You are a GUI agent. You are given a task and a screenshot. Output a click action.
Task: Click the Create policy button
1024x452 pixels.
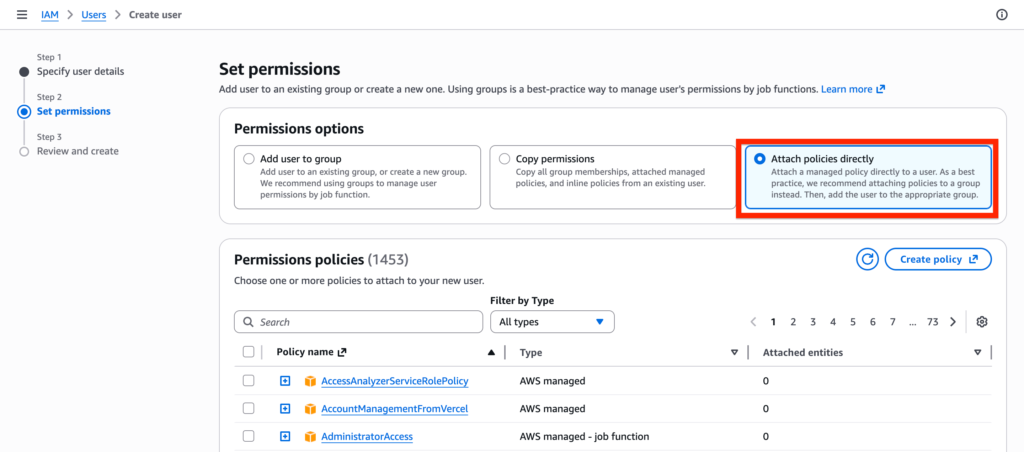(x=937, y=259)
